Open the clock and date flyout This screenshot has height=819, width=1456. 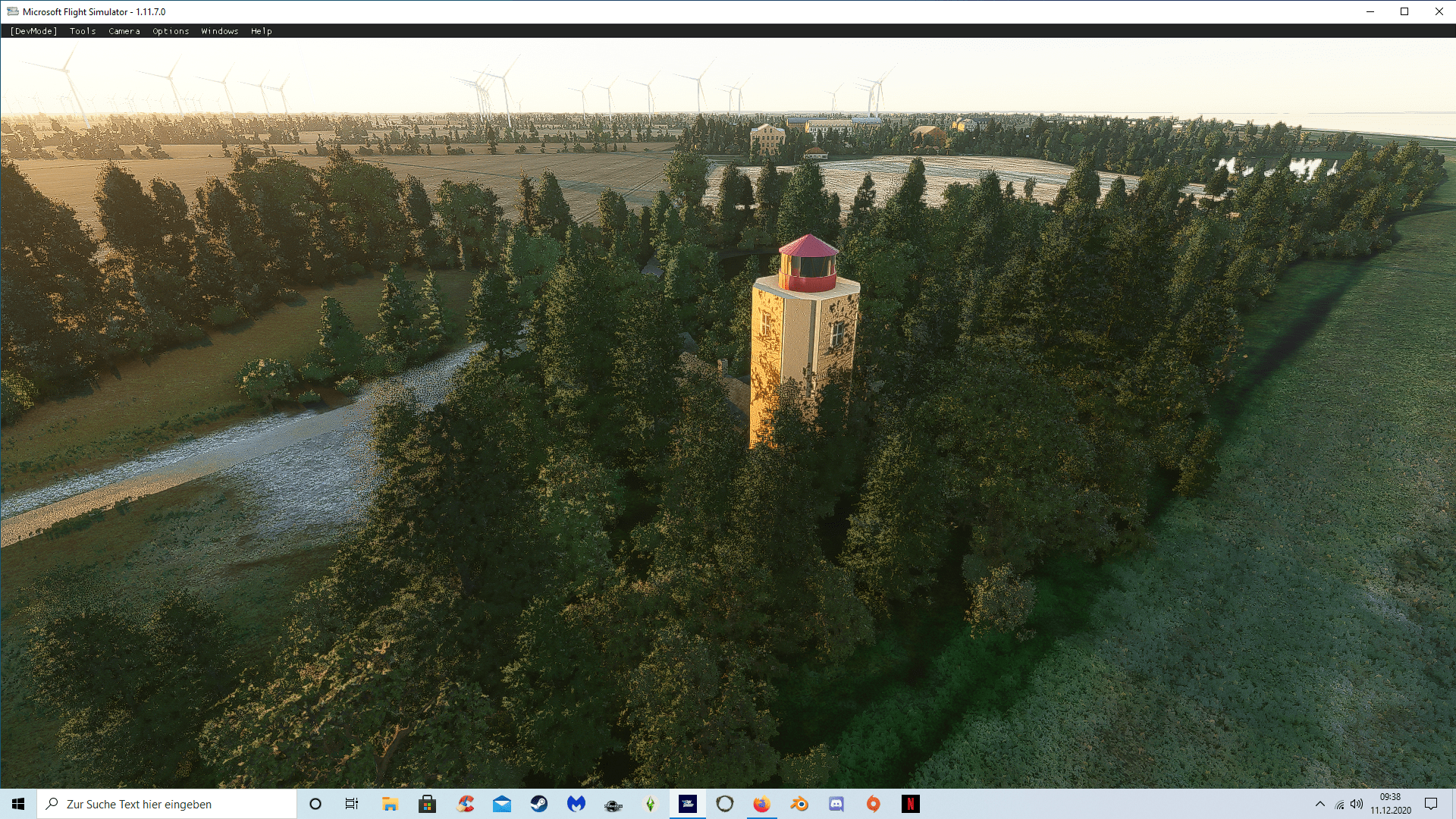click(x=1390, y=804)
